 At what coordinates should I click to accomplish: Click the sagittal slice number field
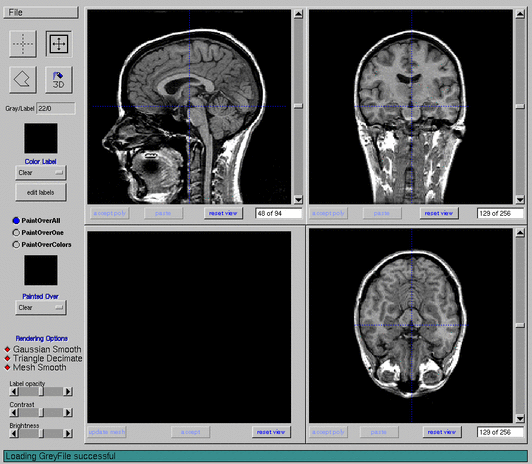click(x=279, y=213)
